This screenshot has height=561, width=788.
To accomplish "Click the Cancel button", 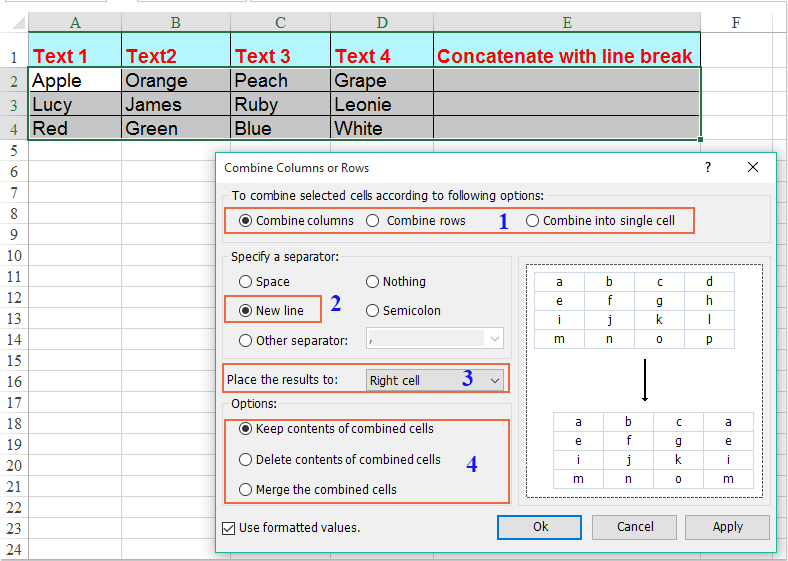I will pyautogui.click(x=634, y=527).
